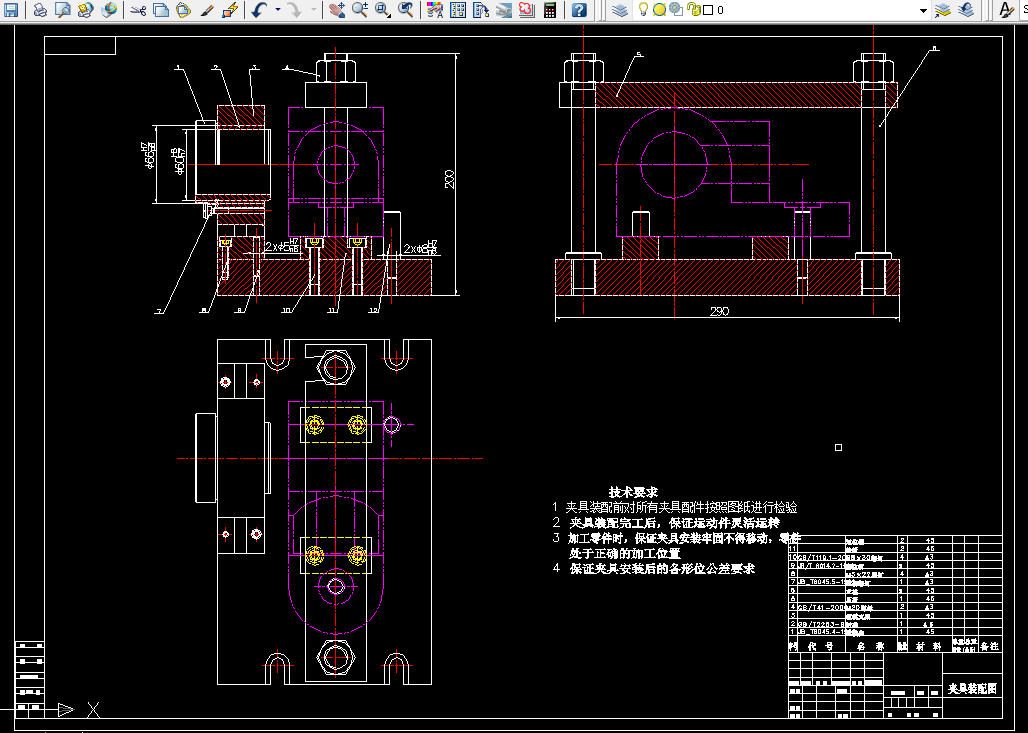Open the Text Style icon

tap(1006, 10)
